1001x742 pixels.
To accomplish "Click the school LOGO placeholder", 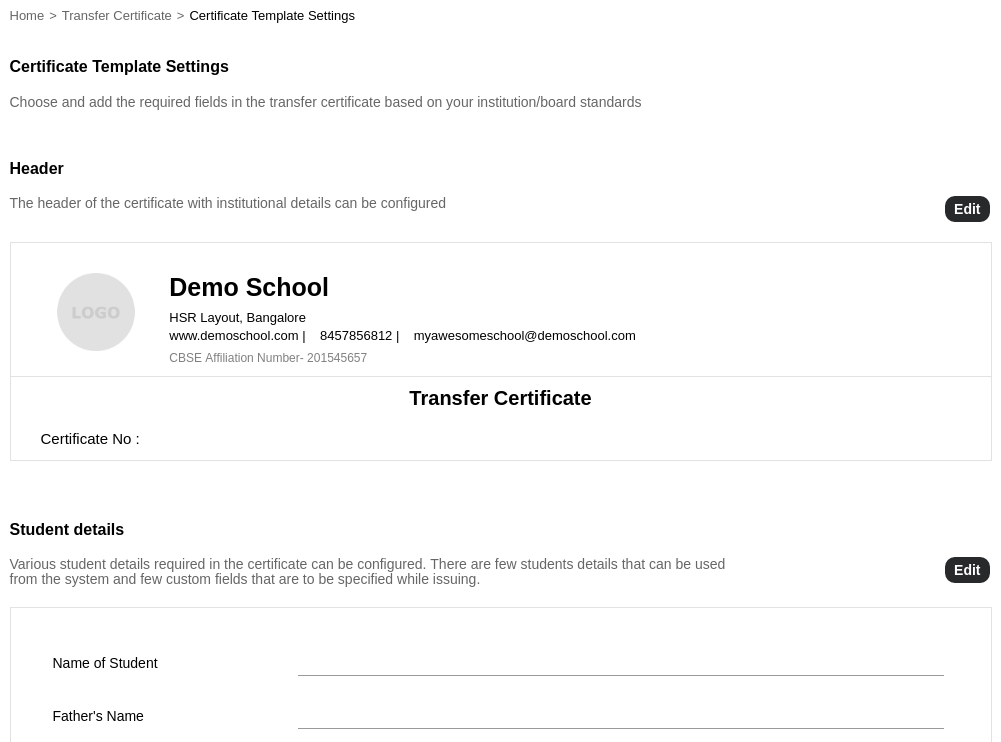I will [x=96, y=312].
